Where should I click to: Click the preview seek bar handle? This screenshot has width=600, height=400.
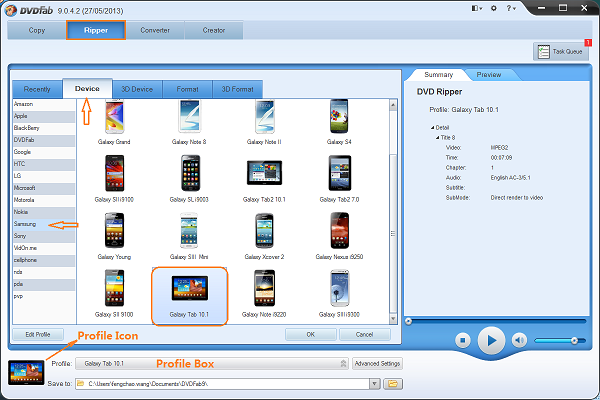[408, 321]
